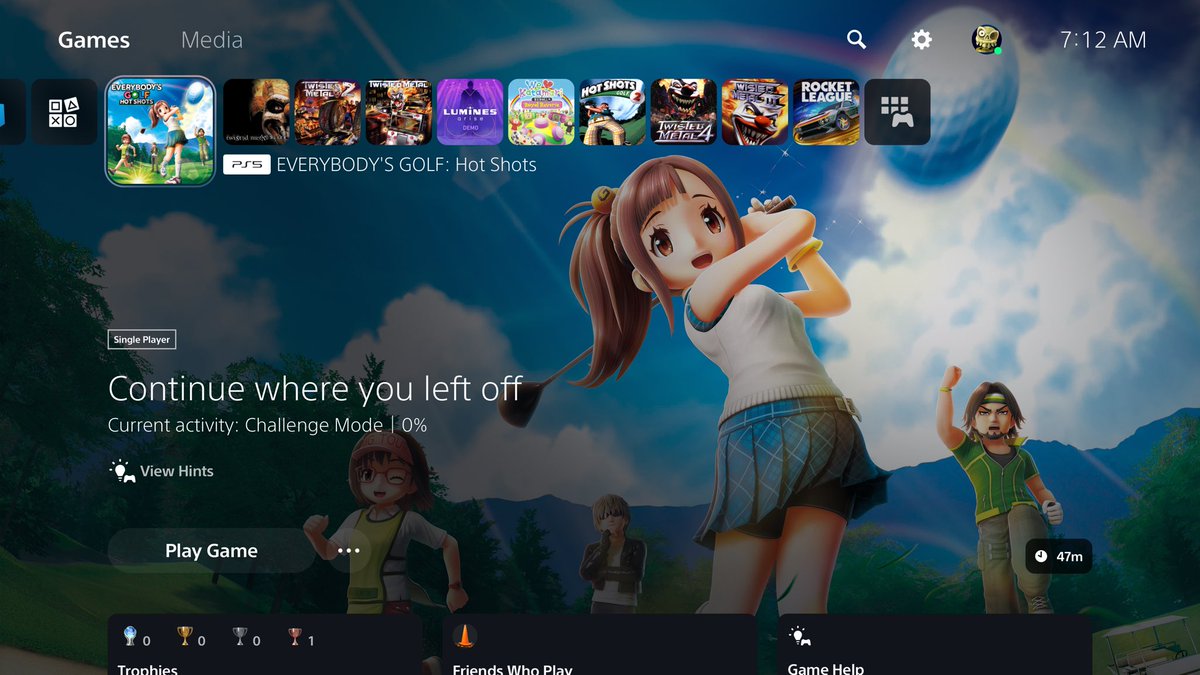Select the Hot Shots Golf 2 tile
Viewport: 1200px width, 675px height.
[x=612, y=112]
